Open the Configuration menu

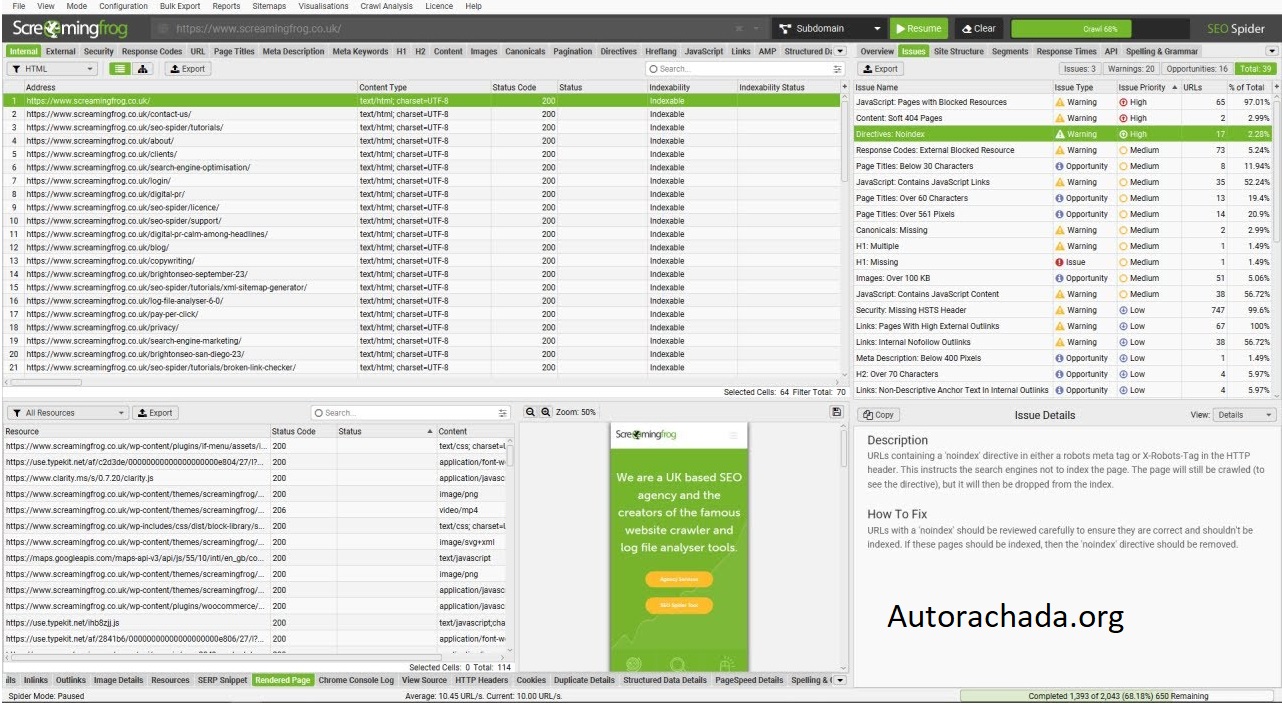(x=123, y=6)
